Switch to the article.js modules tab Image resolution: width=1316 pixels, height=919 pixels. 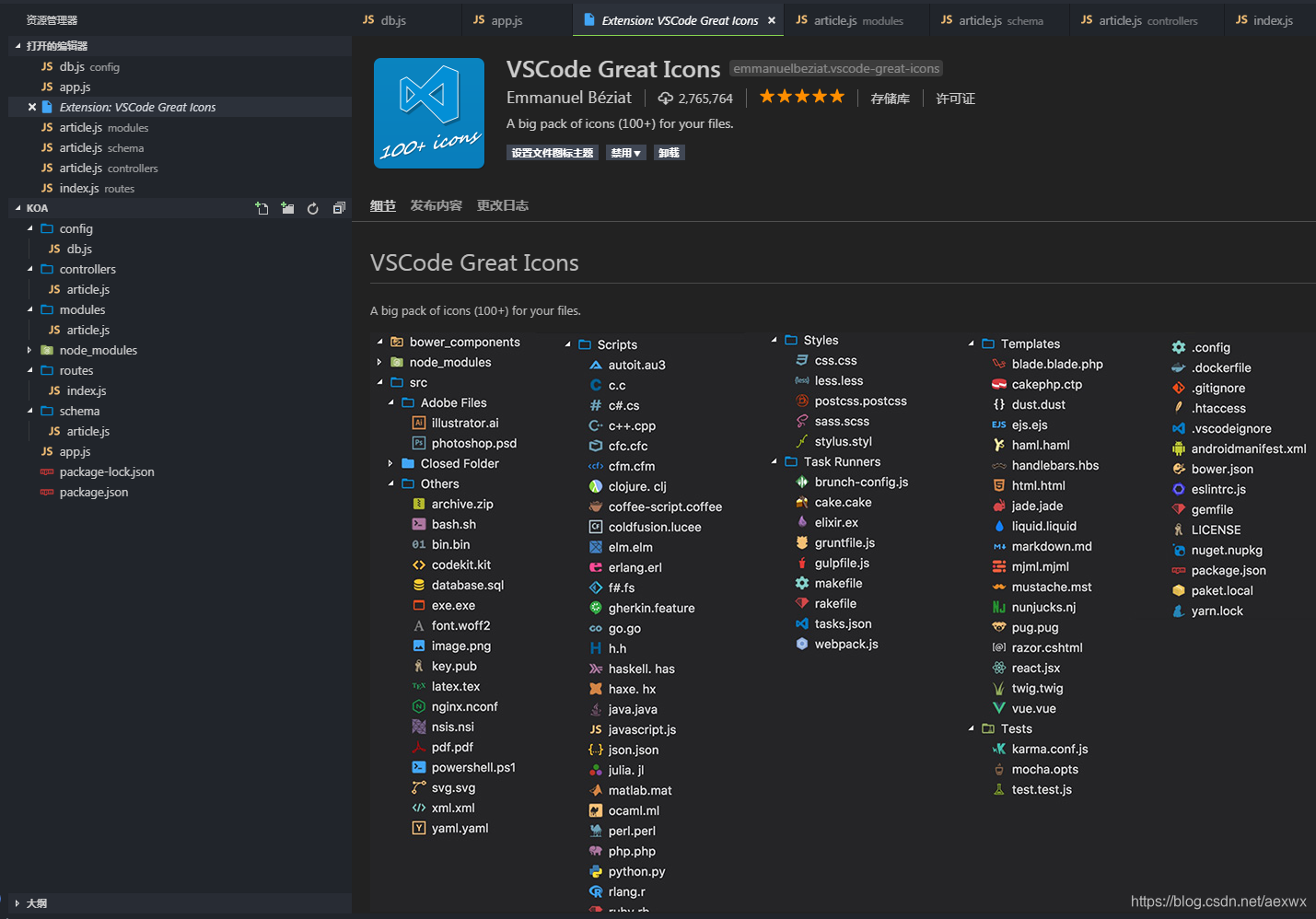(x=856, y=20)
